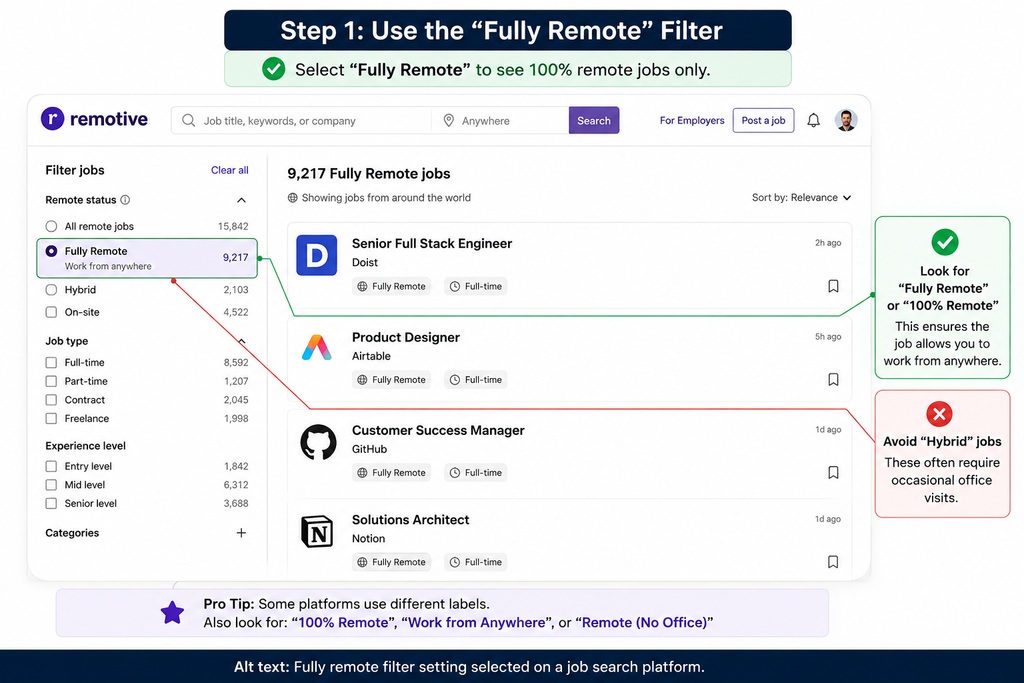Open the Senior Full Stack Engineer listing
Screen dimensions: 1024x683
(x=432, y=244)
